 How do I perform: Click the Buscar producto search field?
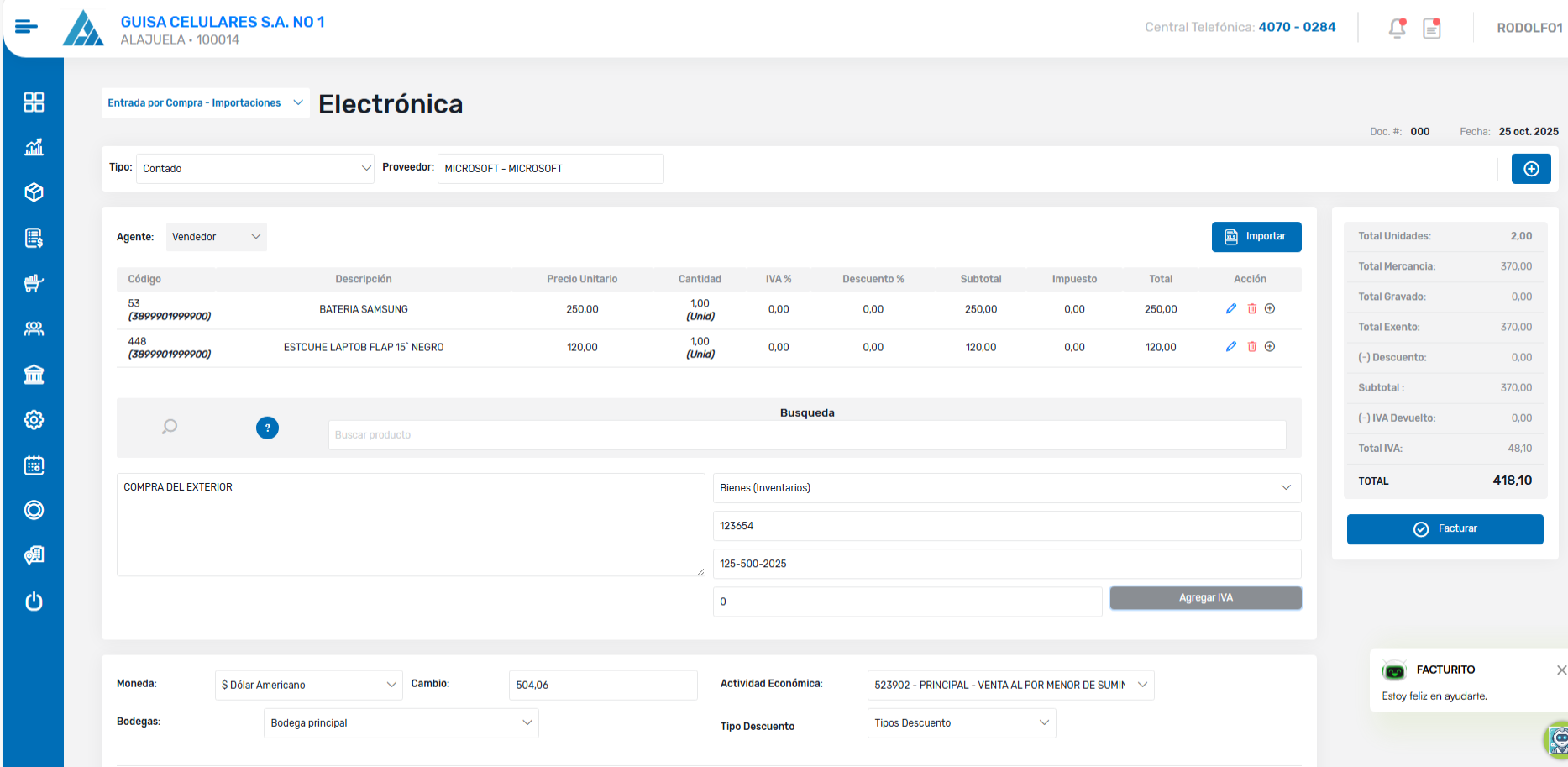806,435
